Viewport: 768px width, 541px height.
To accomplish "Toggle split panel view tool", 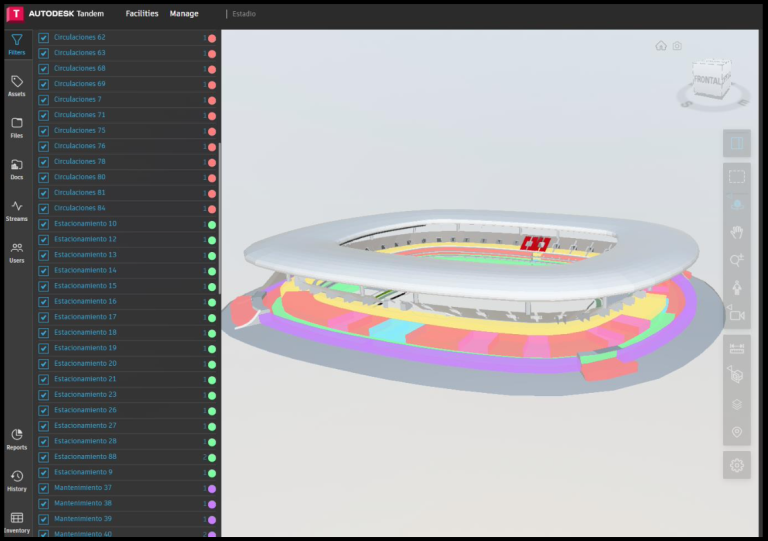I will pyautogui.click(x=737, y=143).
